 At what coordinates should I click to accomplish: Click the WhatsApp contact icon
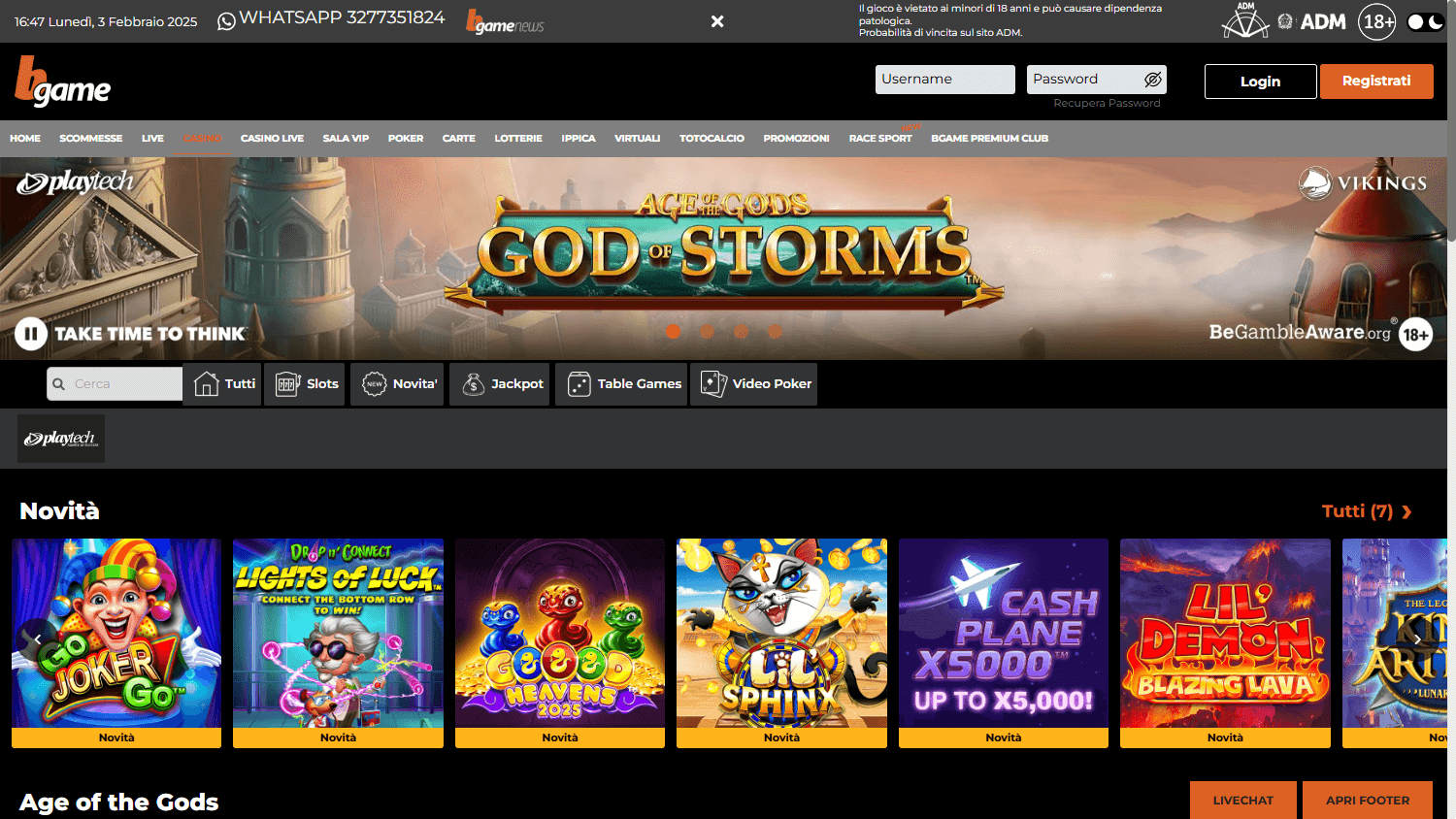click(x=226, y=21)
